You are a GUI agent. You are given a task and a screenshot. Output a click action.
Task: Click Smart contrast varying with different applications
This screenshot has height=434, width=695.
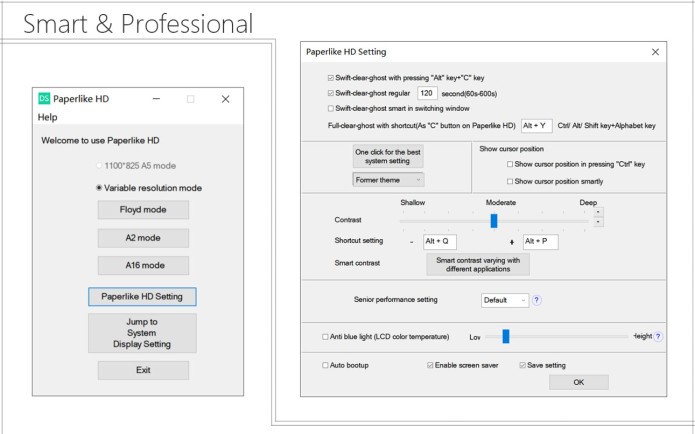pos(478,265)
